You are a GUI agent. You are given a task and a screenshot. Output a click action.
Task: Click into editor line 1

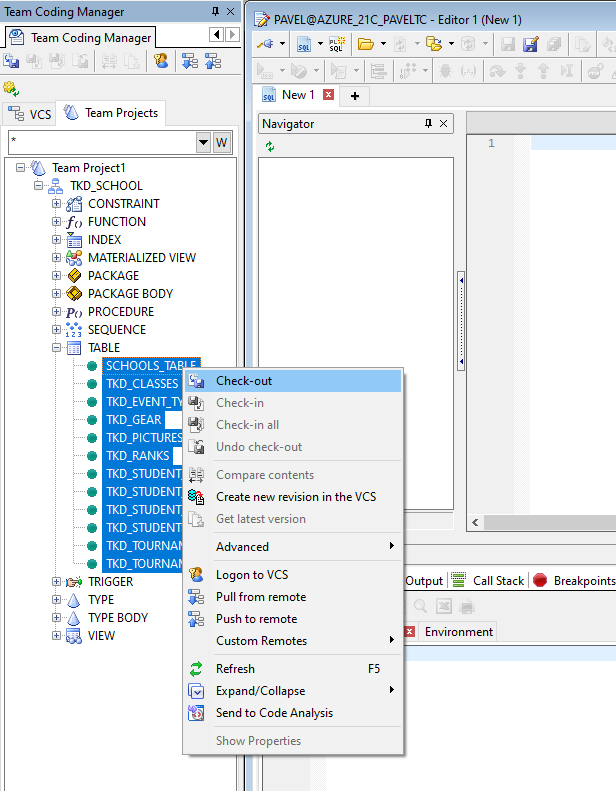pos(573,143)
